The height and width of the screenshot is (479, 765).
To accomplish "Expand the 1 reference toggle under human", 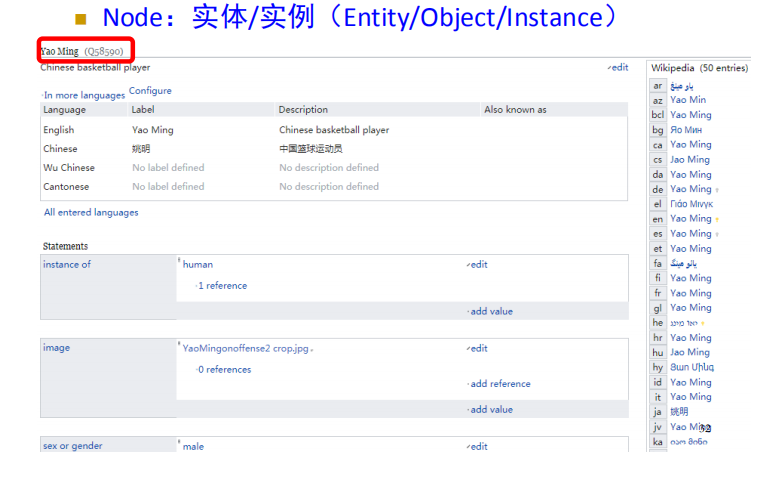I will pyautogui.click(x=222, y=285).
